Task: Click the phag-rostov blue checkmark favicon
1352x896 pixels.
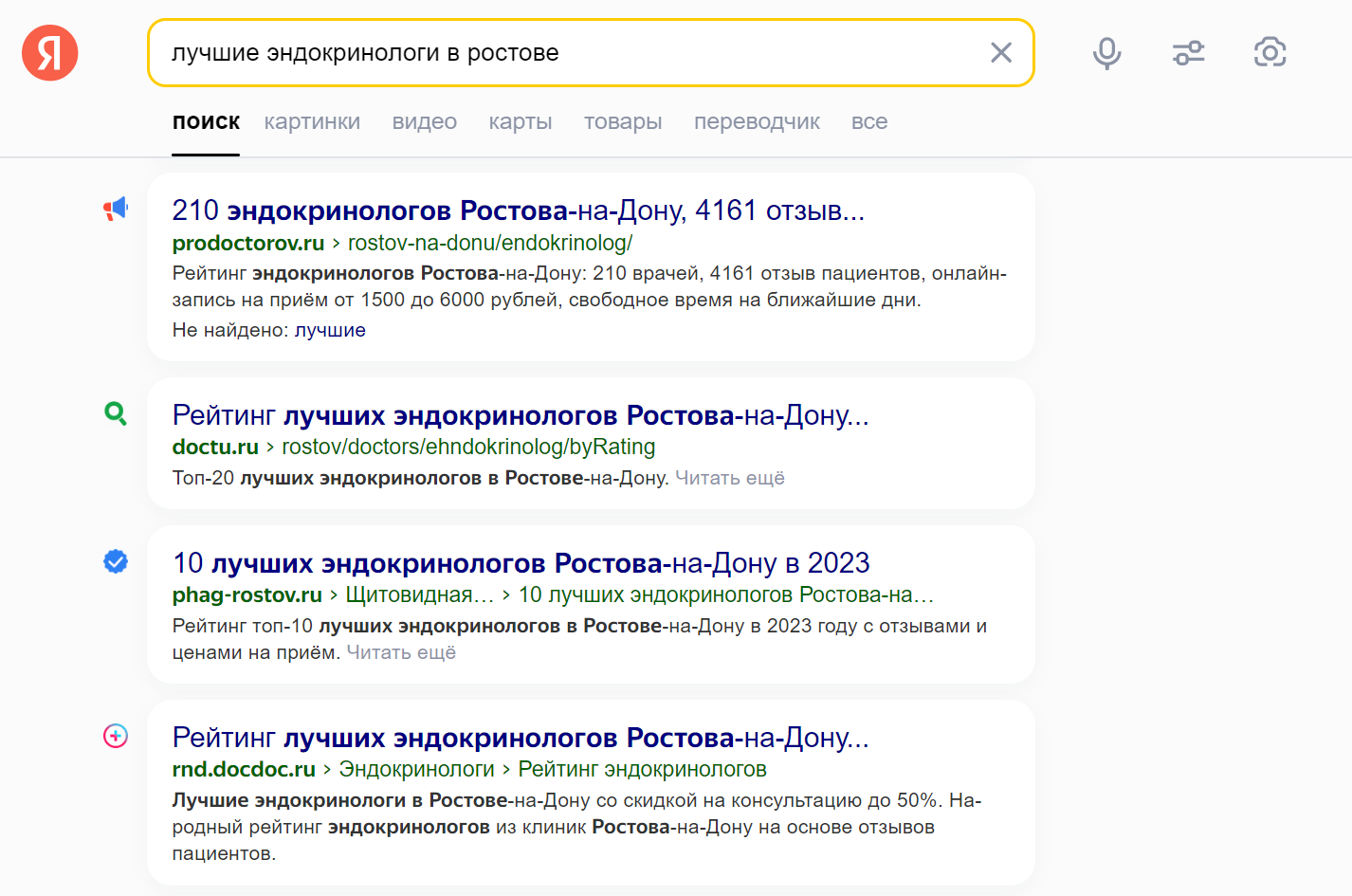Action: tap(116, 561)
